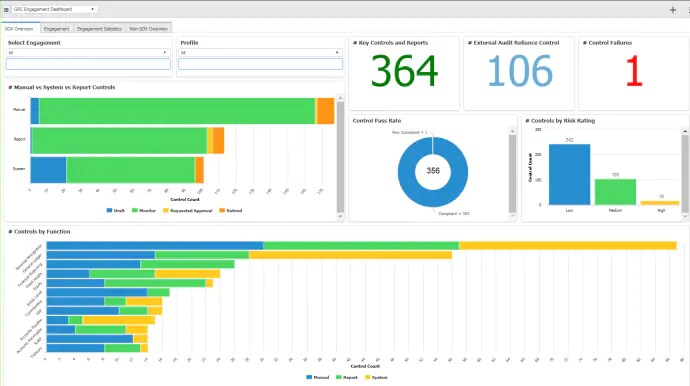This screenshot has width=690, height=386.
Task: Click the 356 donut center total
Action: tap(433, 171)
